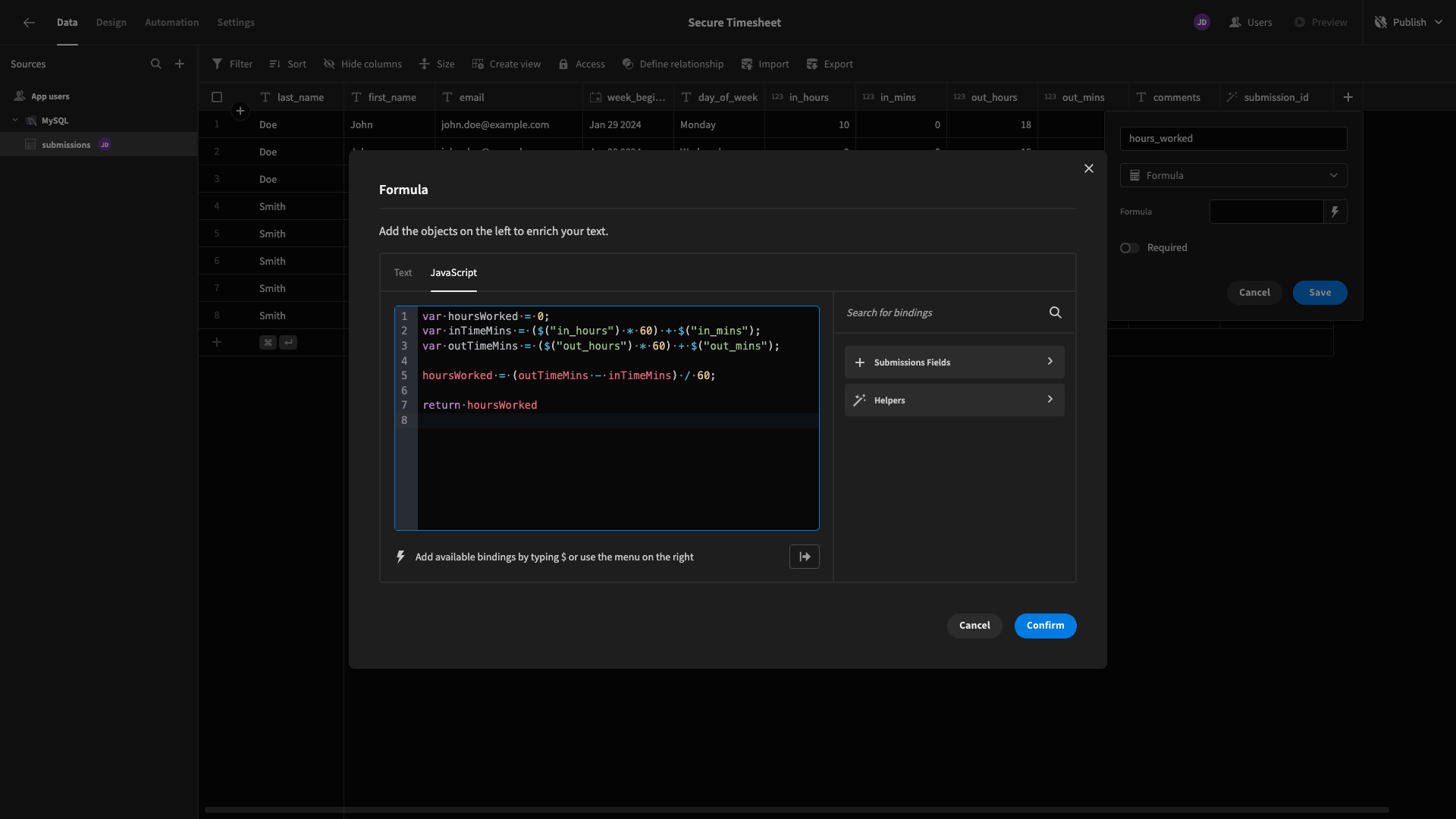Toggle the Required switch
Screen dimensions: 1456x819
pyautogui.click(x=1130, y=248)
